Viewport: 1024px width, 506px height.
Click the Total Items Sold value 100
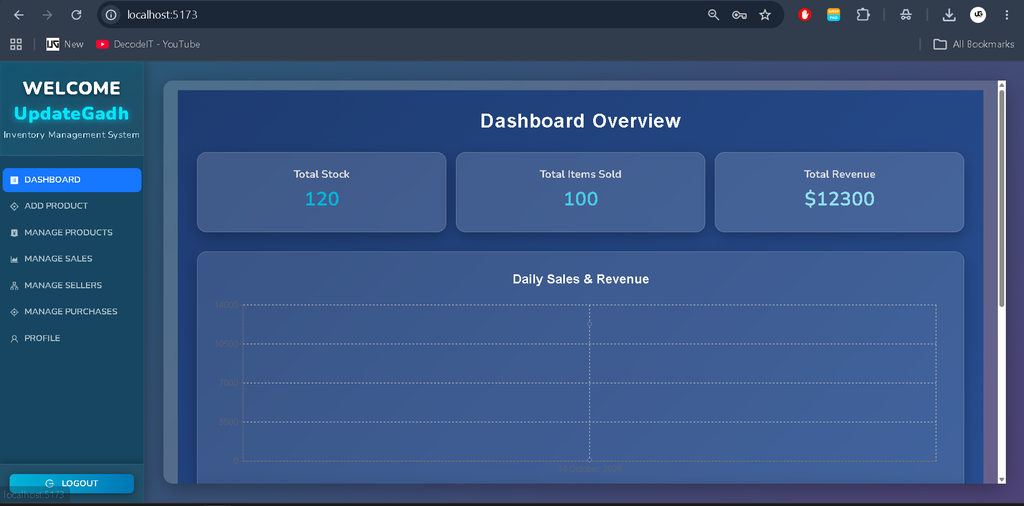[x=581, y=199]
